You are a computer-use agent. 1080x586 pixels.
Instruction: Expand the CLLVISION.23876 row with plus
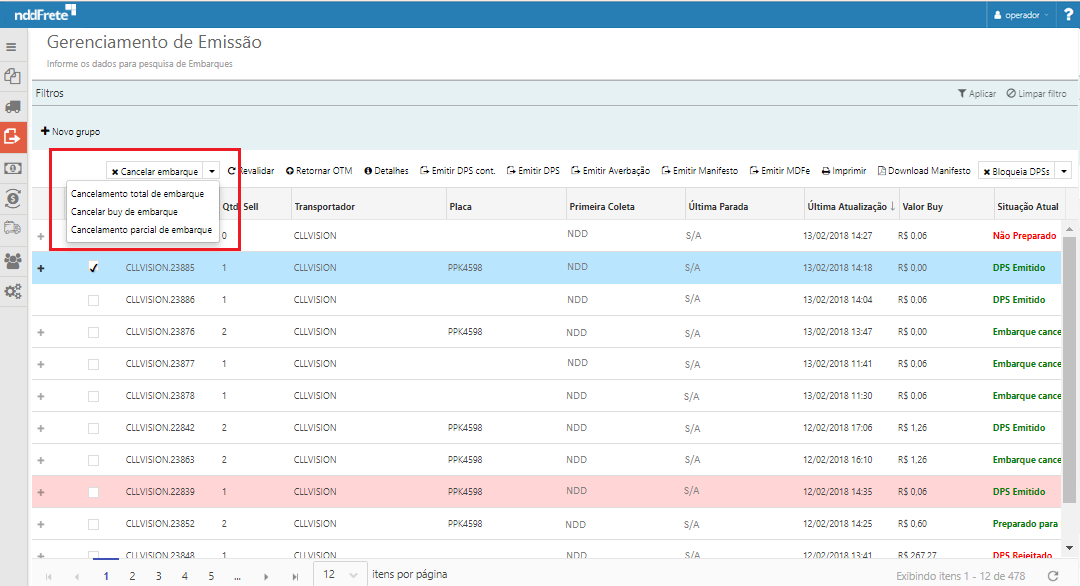(41, 332)
